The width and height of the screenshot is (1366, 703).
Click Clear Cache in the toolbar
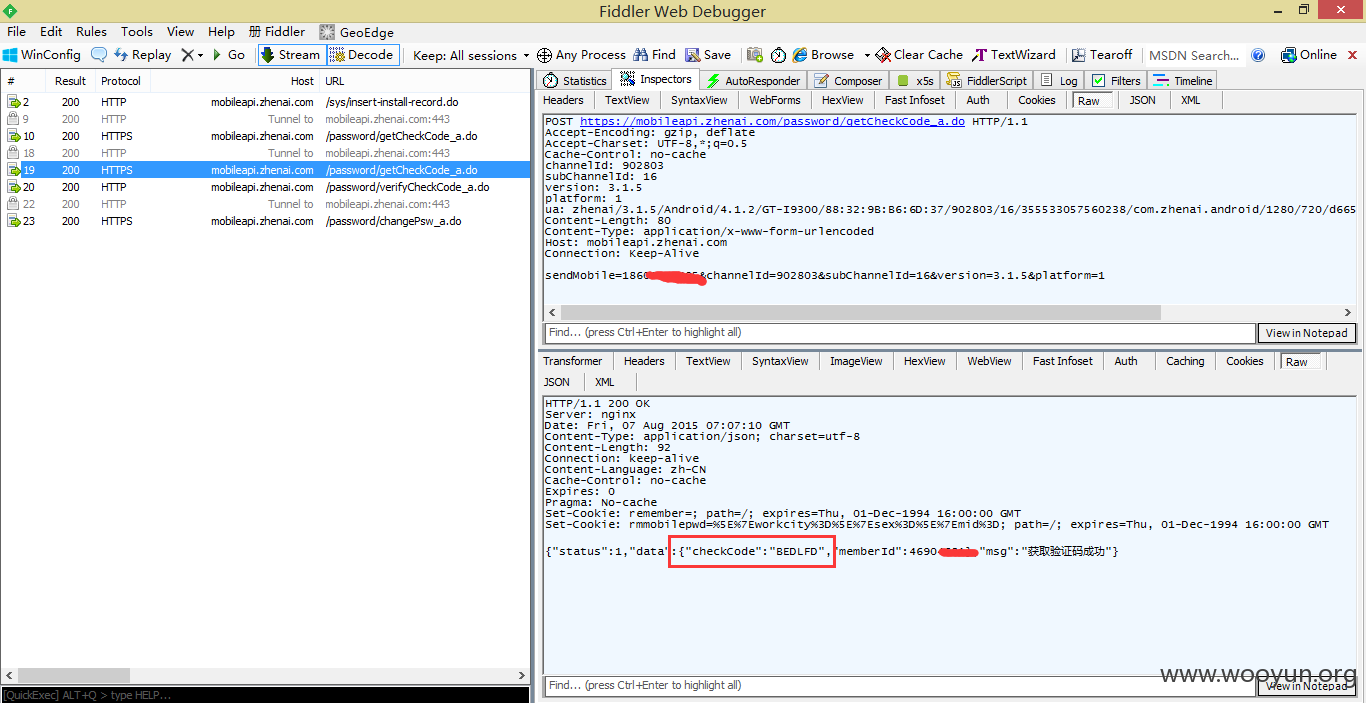tap(920, 55)
